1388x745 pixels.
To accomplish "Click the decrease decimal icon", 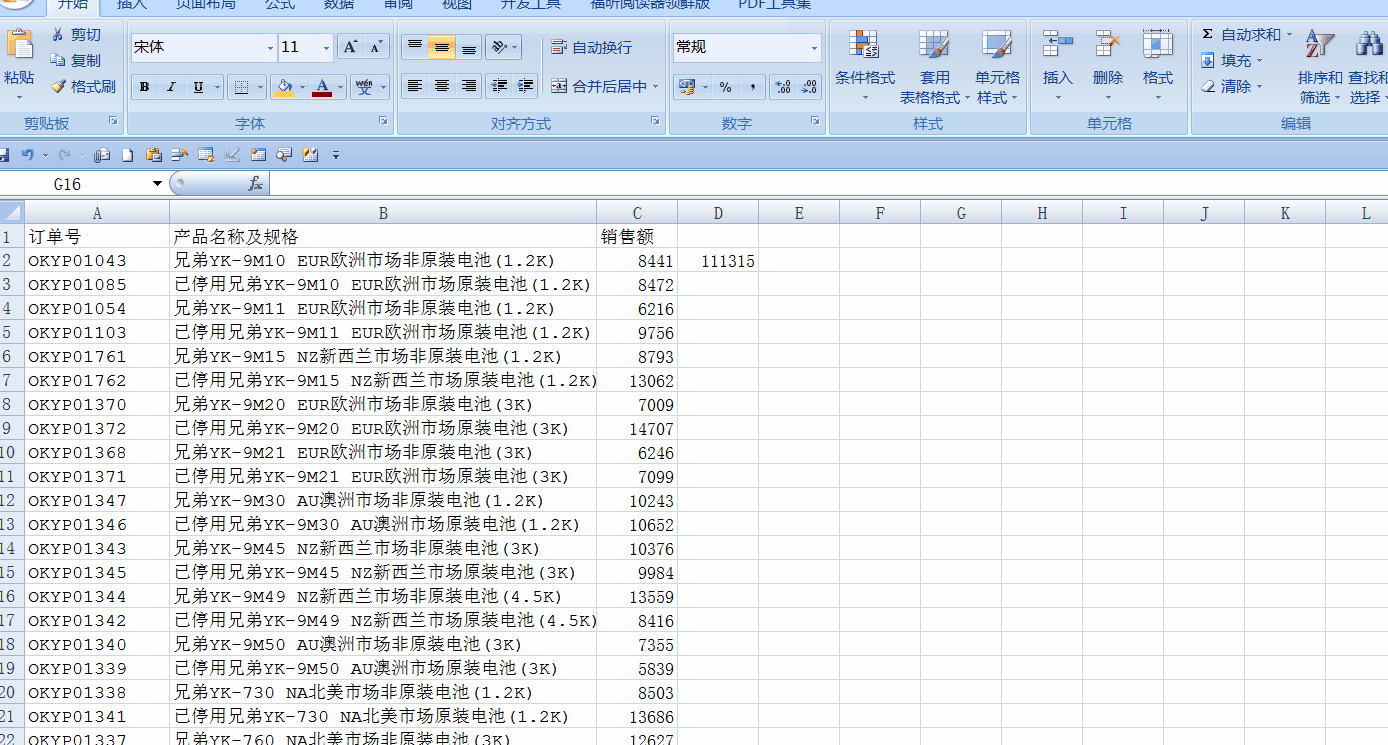I will (808, 87).
